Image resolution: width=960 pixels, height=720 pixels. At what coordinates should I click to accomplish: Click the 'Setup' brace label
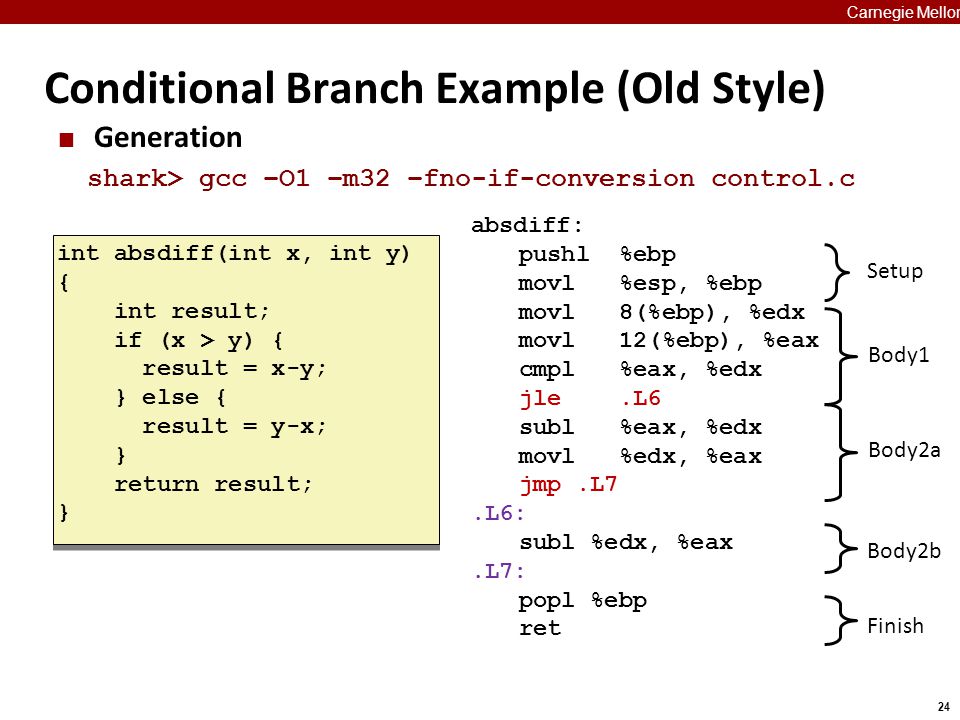coord(894,271)
